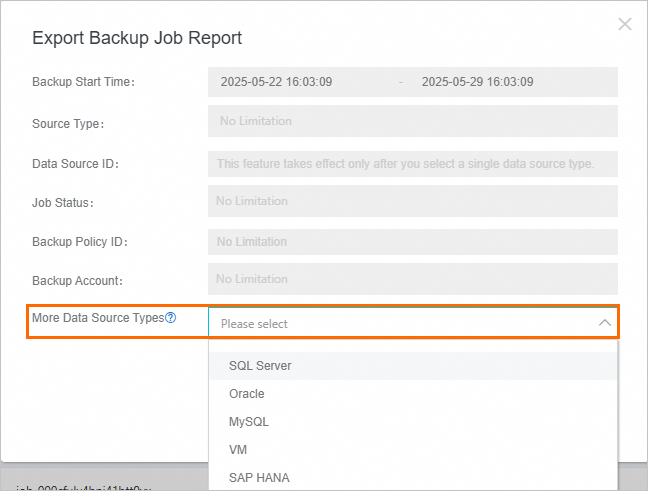
Task: Click the help icon beside More Data Source Types
Action: click(x=171, y=318)
